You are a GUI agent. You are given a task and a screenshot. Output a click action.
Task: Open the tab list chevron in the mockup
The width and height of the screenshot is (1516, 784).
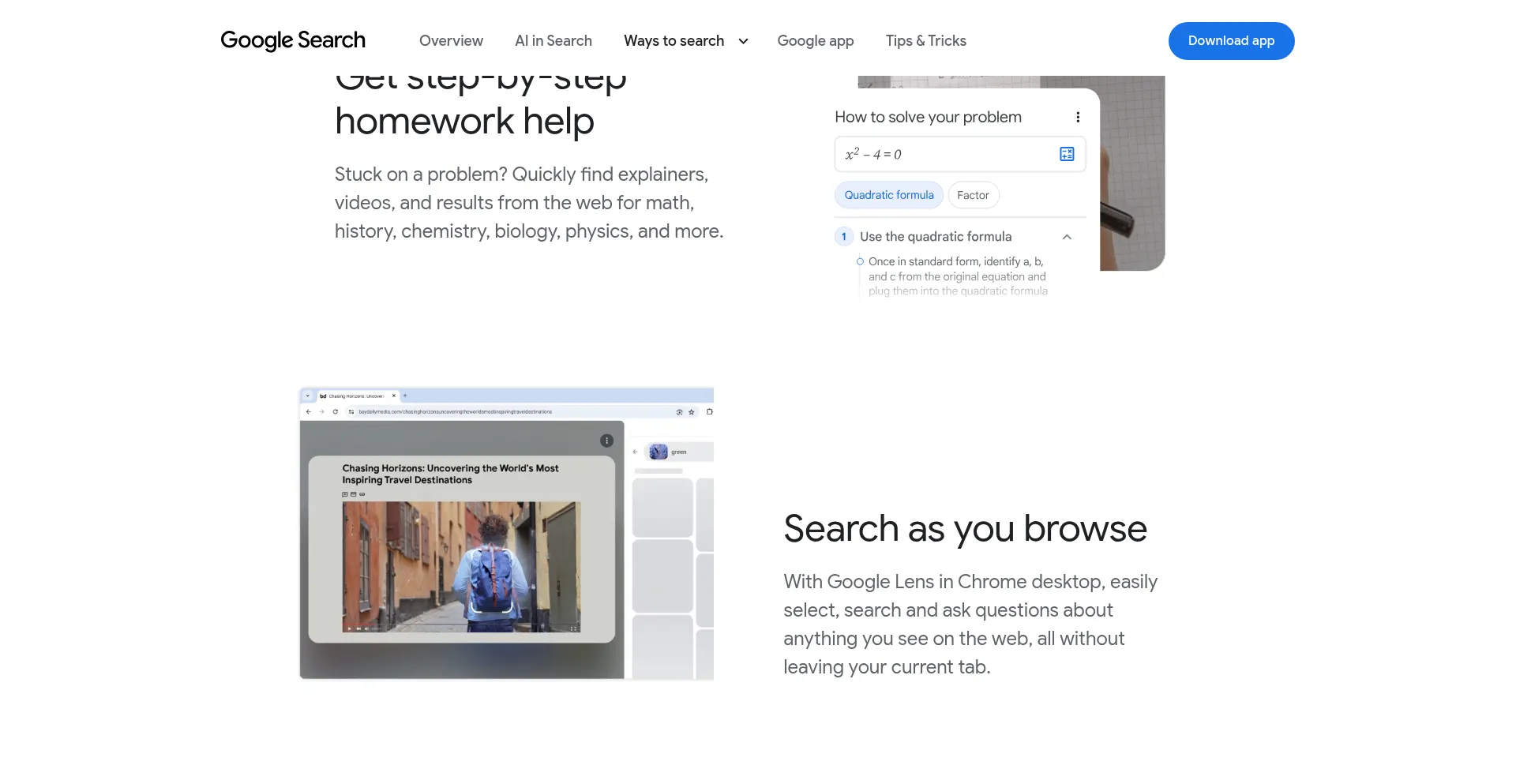pyautogui.click(x=308, y=396)
